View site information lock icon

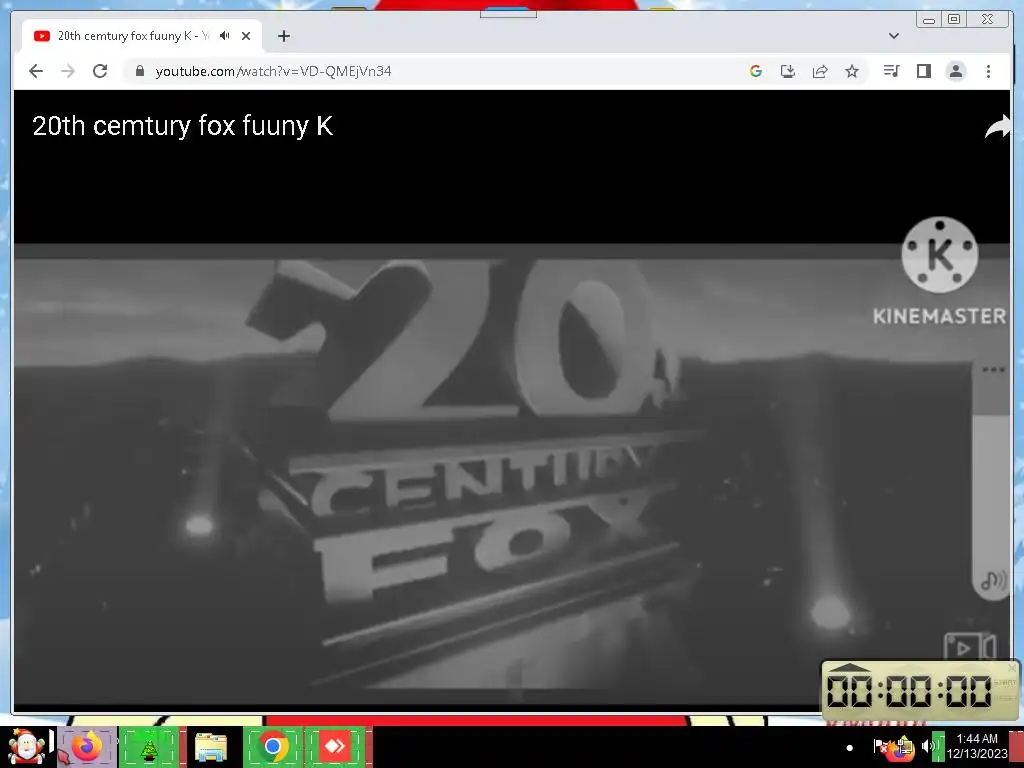[139, 71]
